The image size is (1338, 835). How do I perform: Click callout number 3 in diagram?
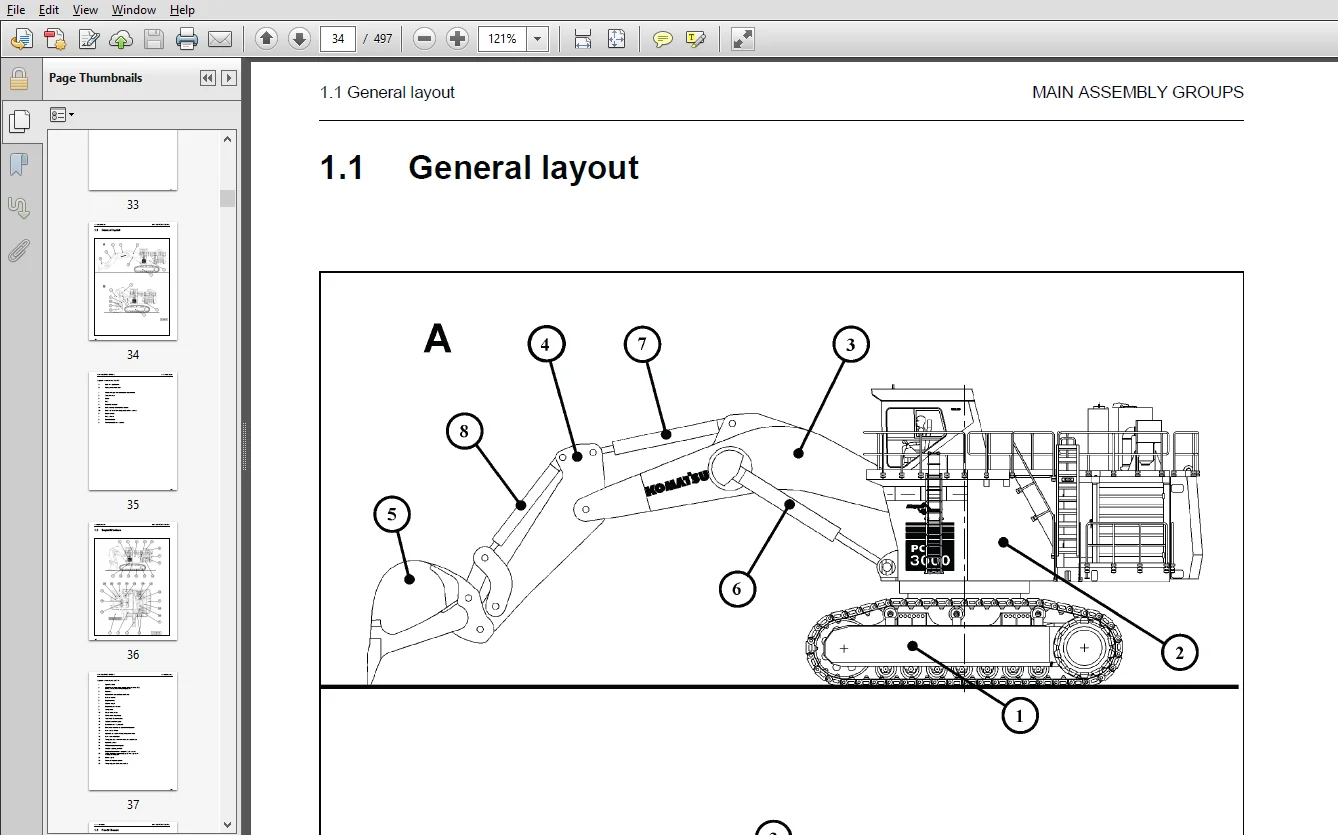[850, 345]
